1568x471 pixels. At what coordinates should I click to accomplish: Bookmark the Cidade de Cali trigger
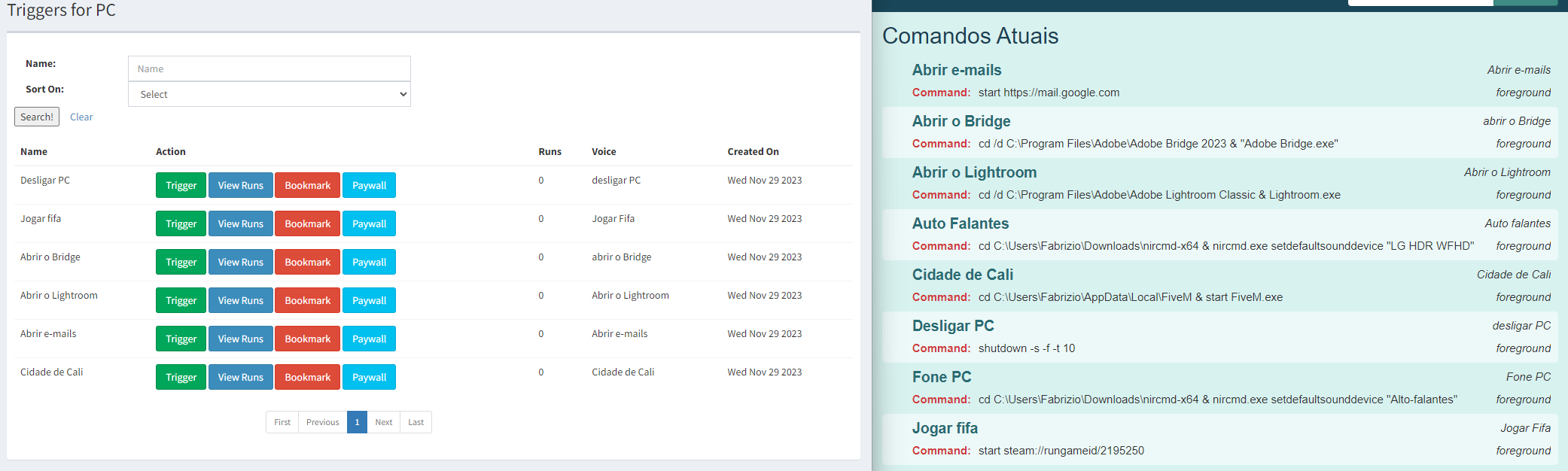(307, 377)
